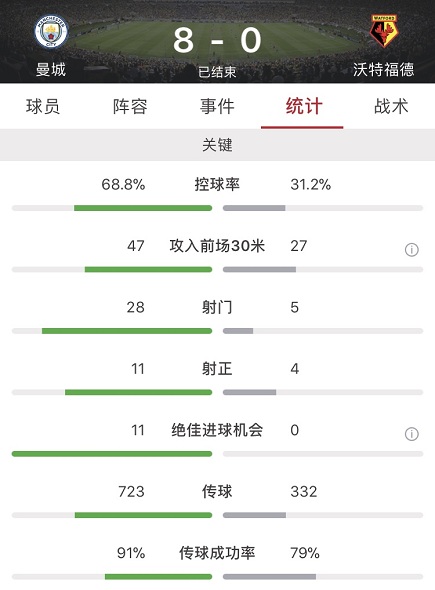Tap the 射正 stat label
This screenshot has height=590, width=435.
(217, 368)
